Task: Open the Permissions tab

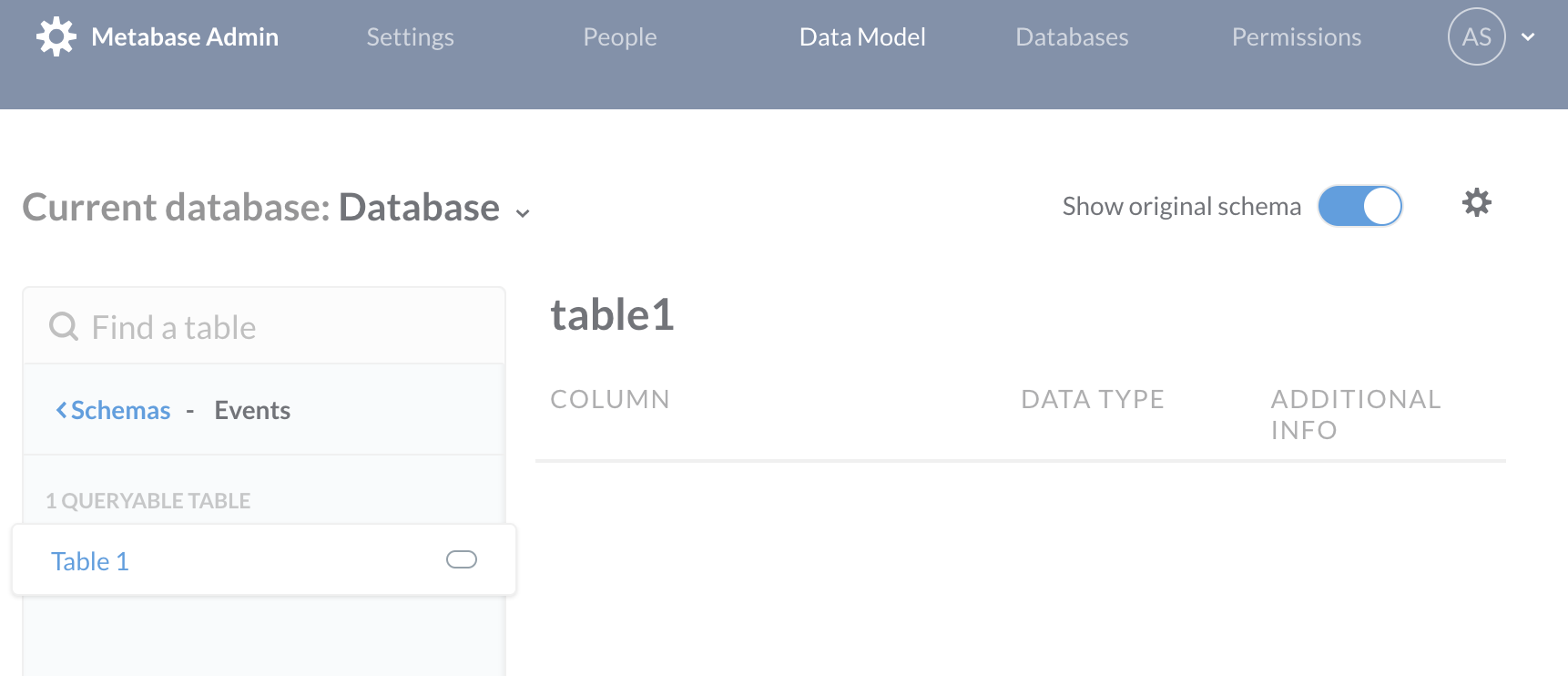Action: pyautogui.click(x=1296, y=37)
